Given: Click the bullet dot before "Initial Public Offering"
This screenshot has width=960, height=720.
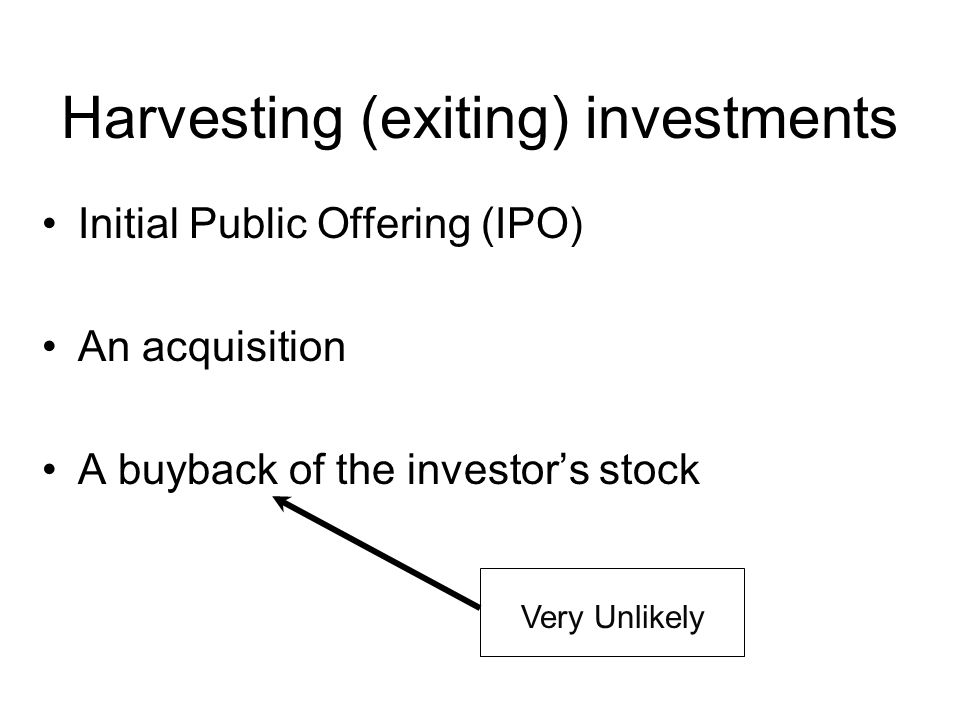Looking at the screenshot, I should coord(50,224).
